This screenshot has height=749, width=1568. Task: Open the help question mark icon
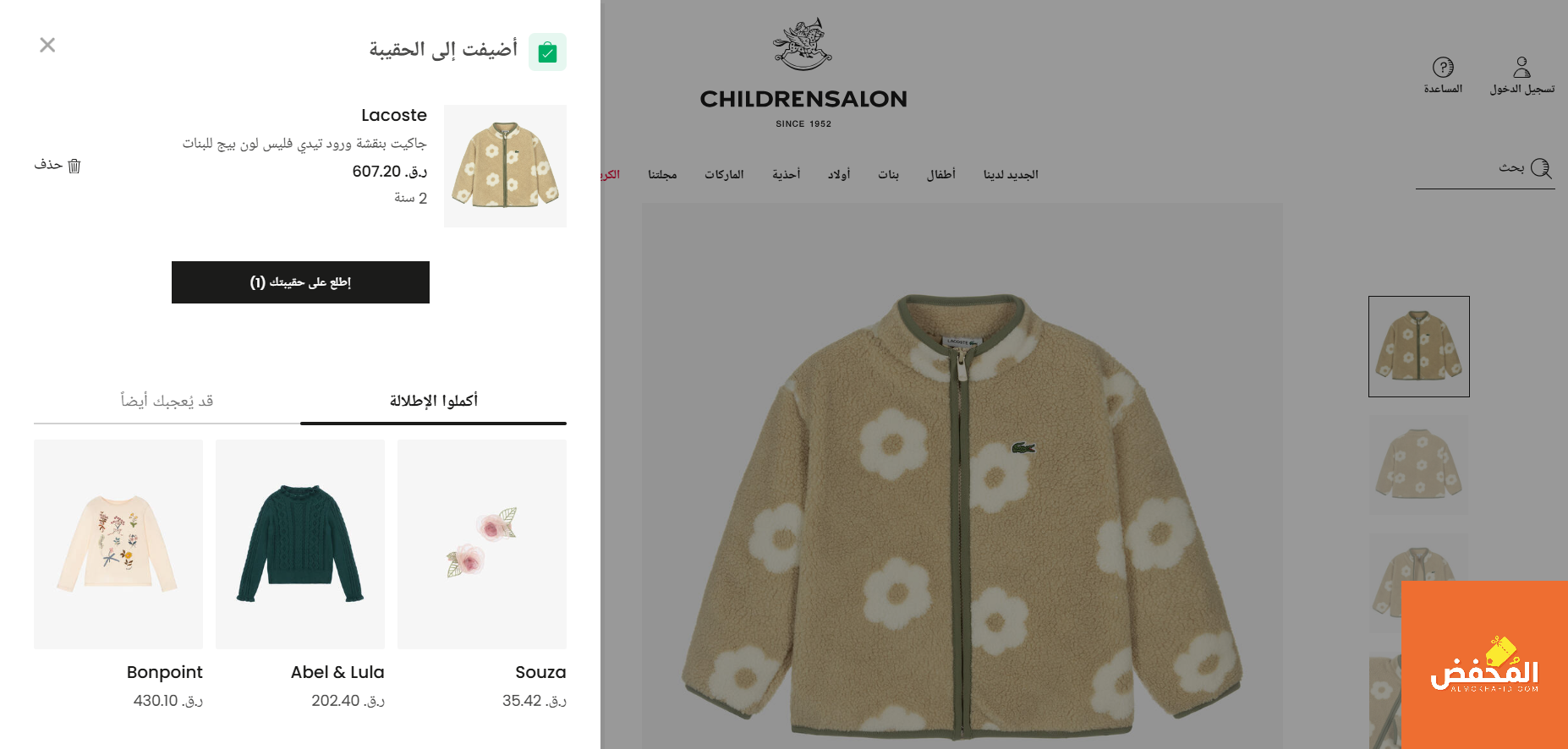click(x=1443, y=67)
